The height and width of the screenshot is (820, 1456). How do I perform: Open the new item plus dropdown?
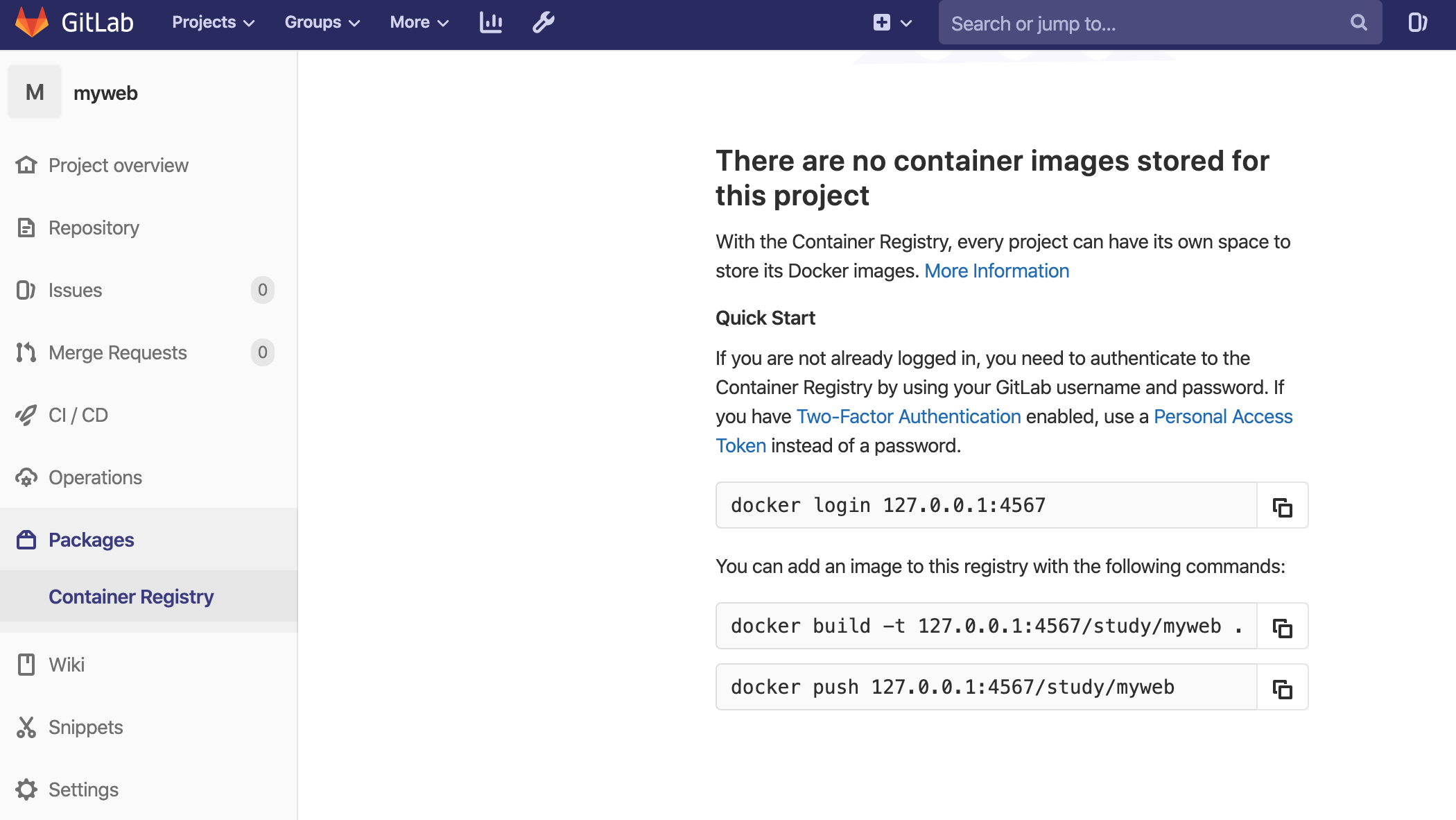892,22
